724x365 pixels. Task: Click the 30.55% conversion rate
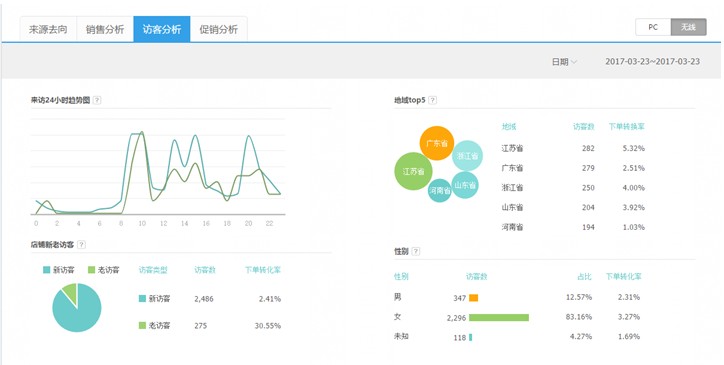(268, 326)
